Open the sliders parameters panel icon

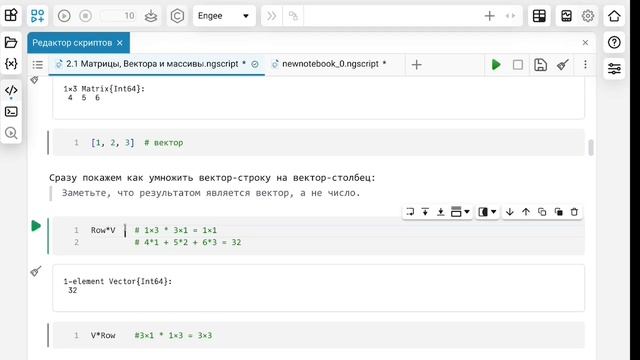click(x=614, y=69)
